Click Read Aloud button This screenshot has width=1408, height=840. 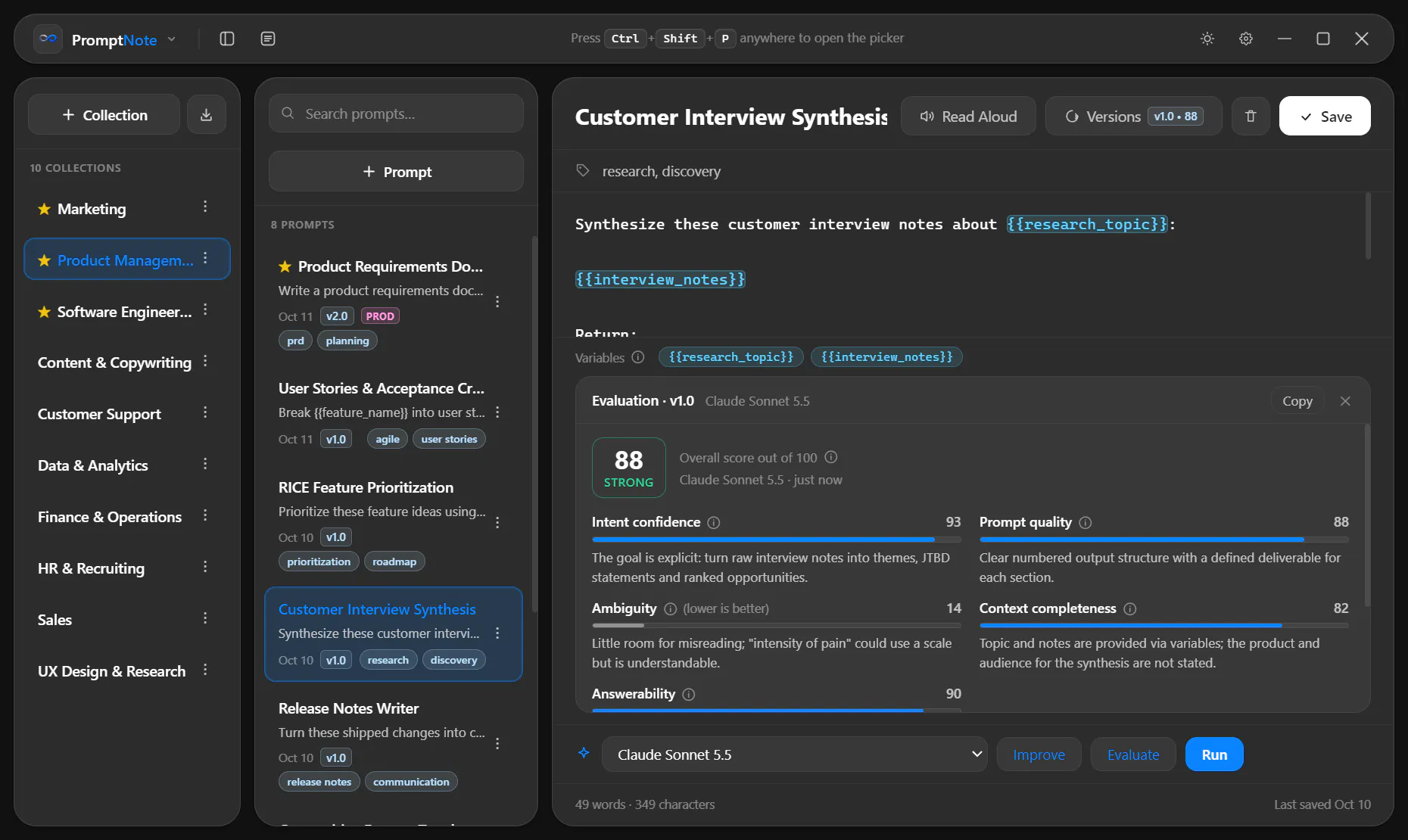968,117
